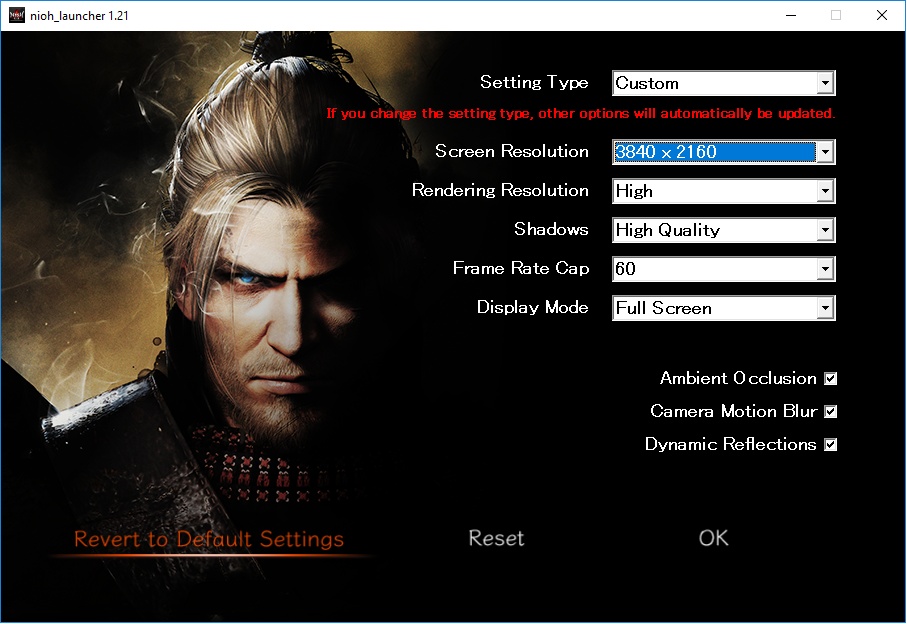Click the nioh_launcher 1.21 window title

point(79,16)
